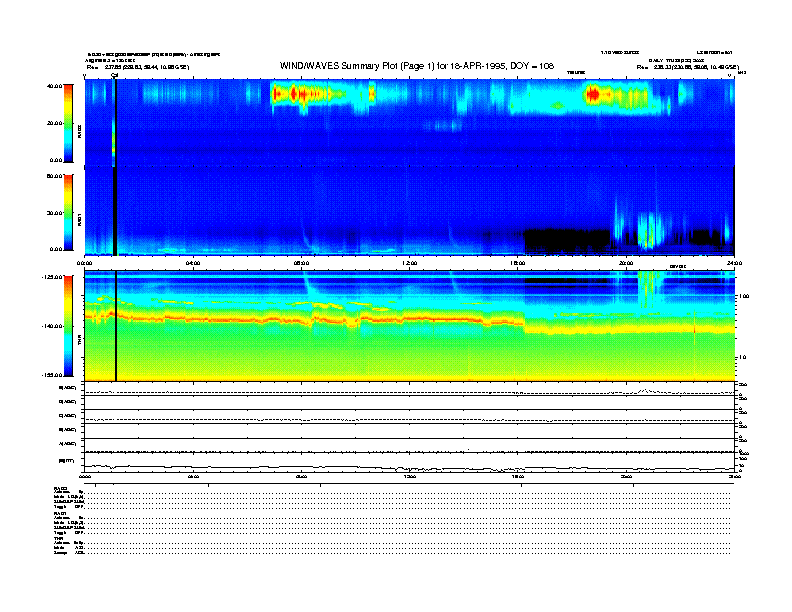792x612 pixels.
Task: Click the vertical RAD2 axis label
Action: [x=79, y=131]
